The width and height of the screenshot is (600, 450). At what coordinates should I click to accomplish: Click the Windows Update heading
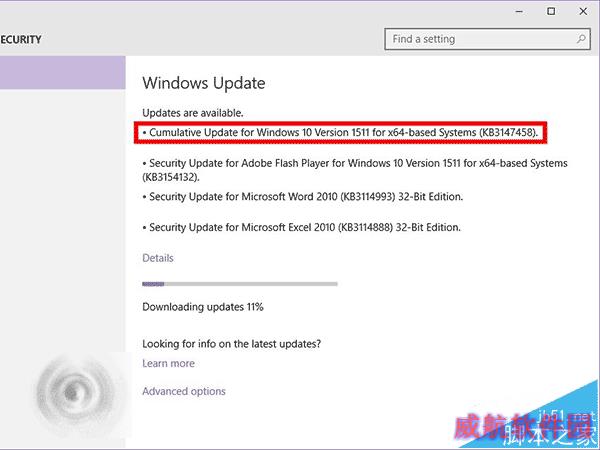(204, 83)
